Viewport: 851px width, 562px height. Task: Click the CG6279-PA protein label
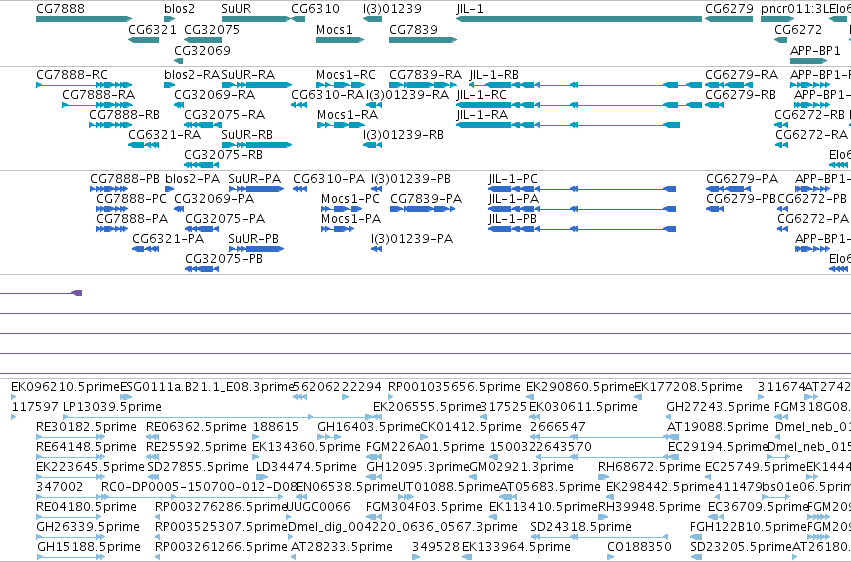tap(742, 178)
